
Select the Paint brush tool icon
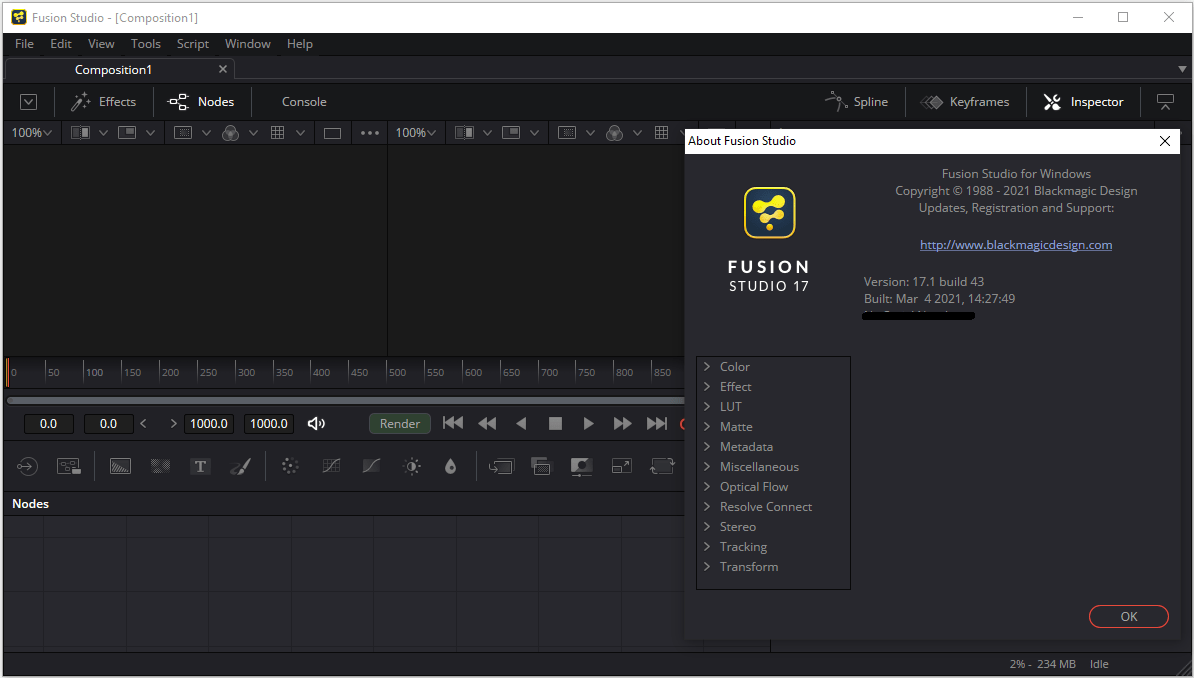coord(240,466)
